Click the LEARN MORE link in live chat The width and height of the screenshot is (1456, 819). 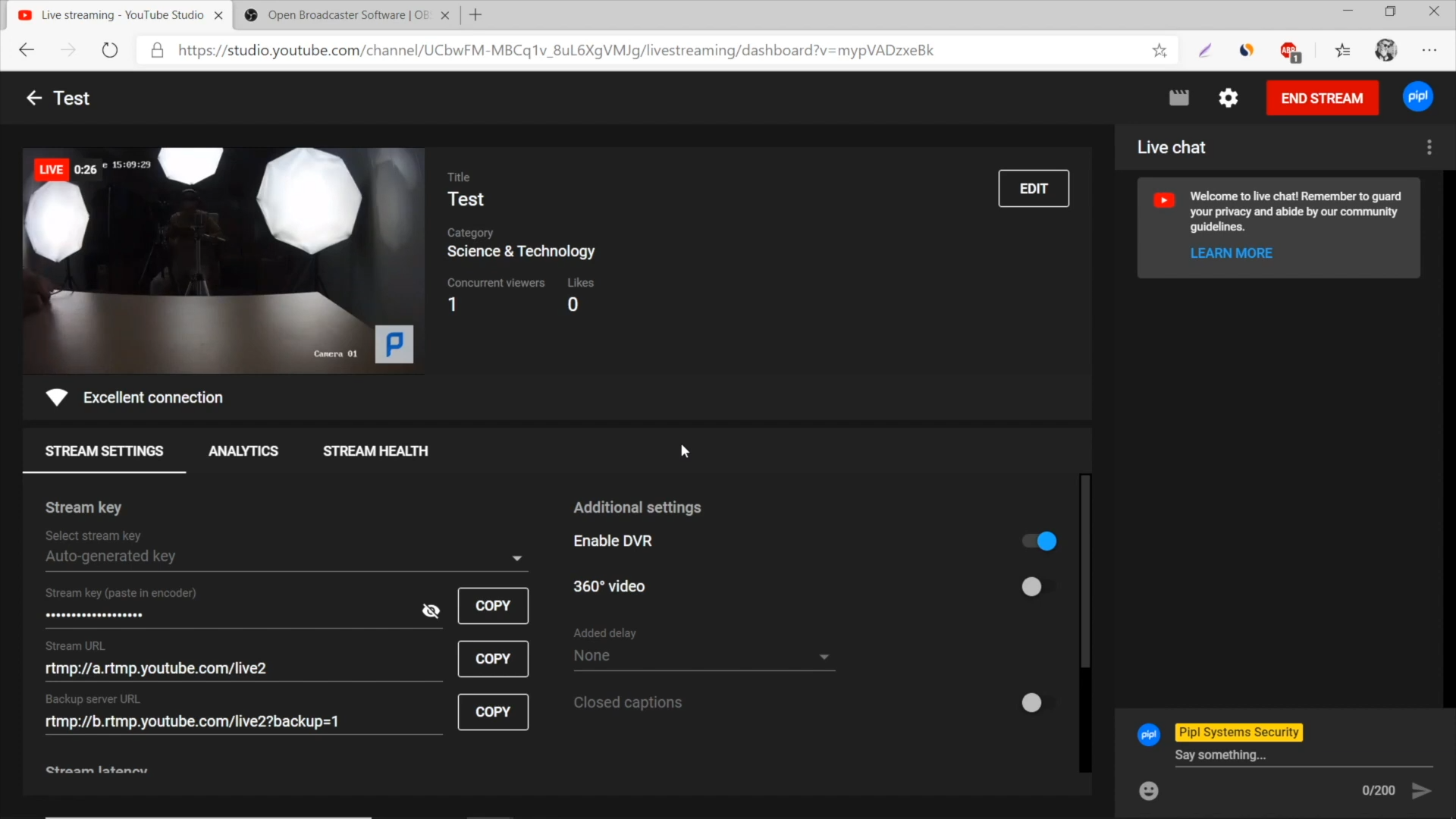(x=1231, y=253)
